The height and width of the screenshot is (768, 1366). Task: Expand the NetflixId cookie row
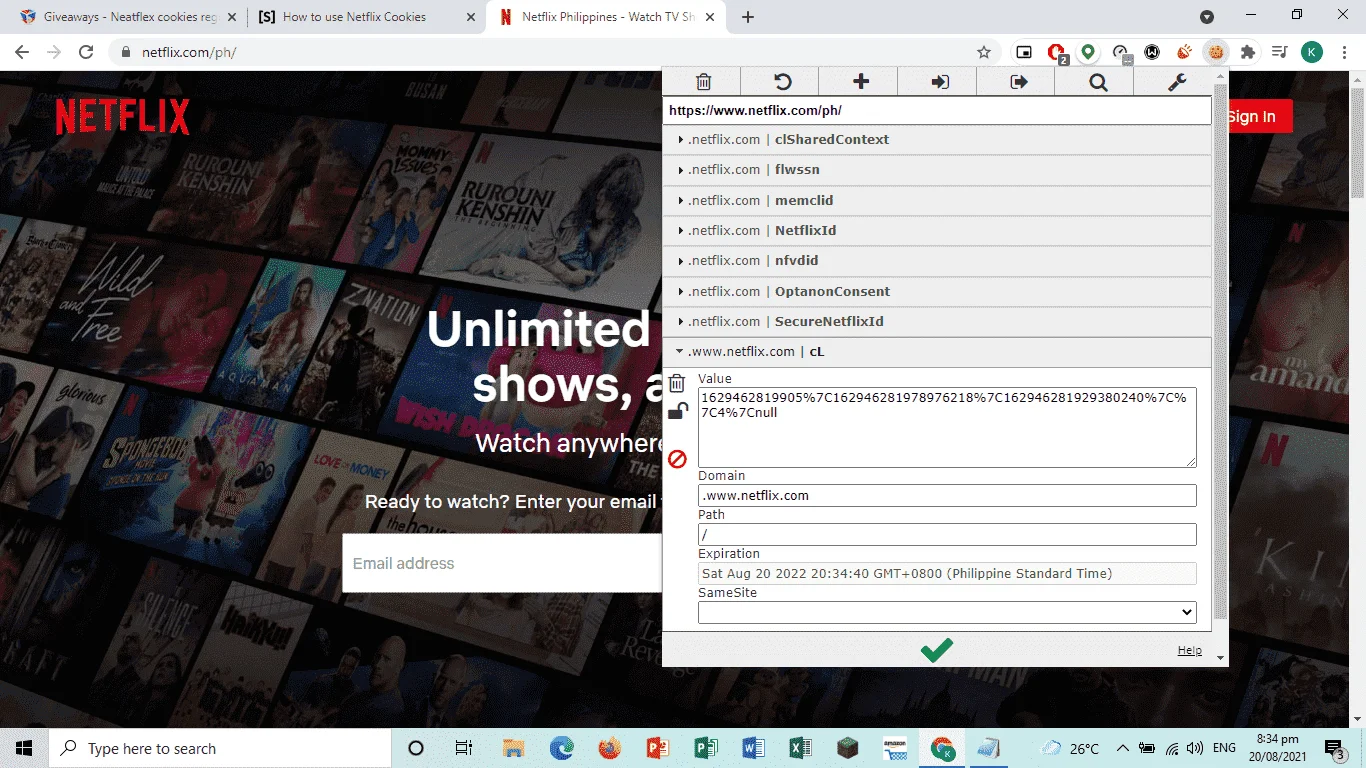937,231
